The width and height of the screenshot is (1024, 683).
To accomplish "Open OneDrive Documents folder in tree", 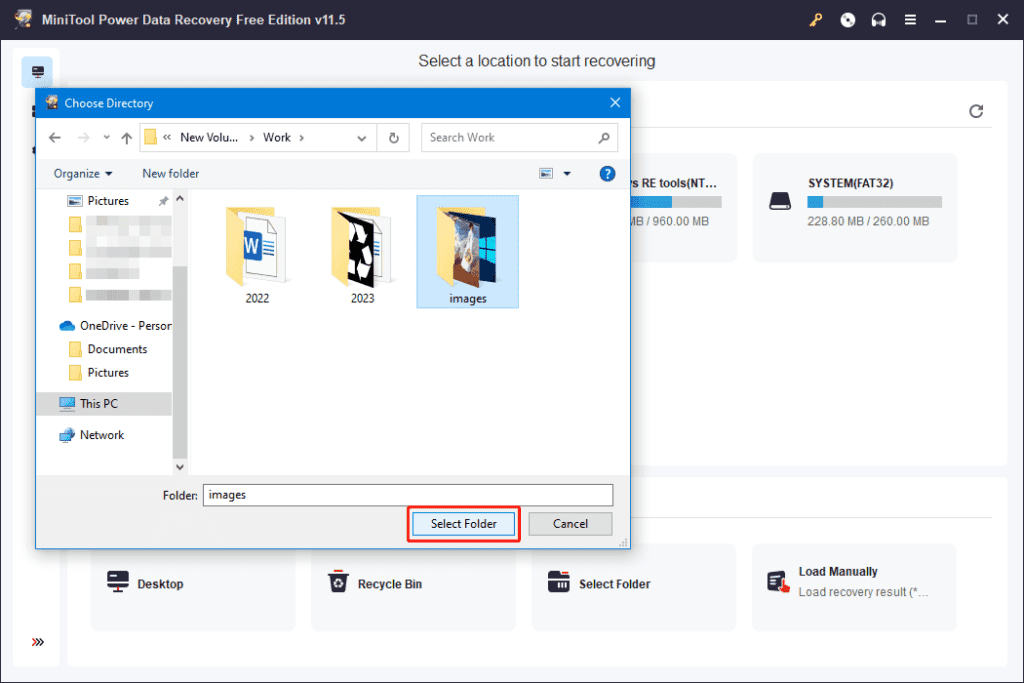I will click(108, 349).
